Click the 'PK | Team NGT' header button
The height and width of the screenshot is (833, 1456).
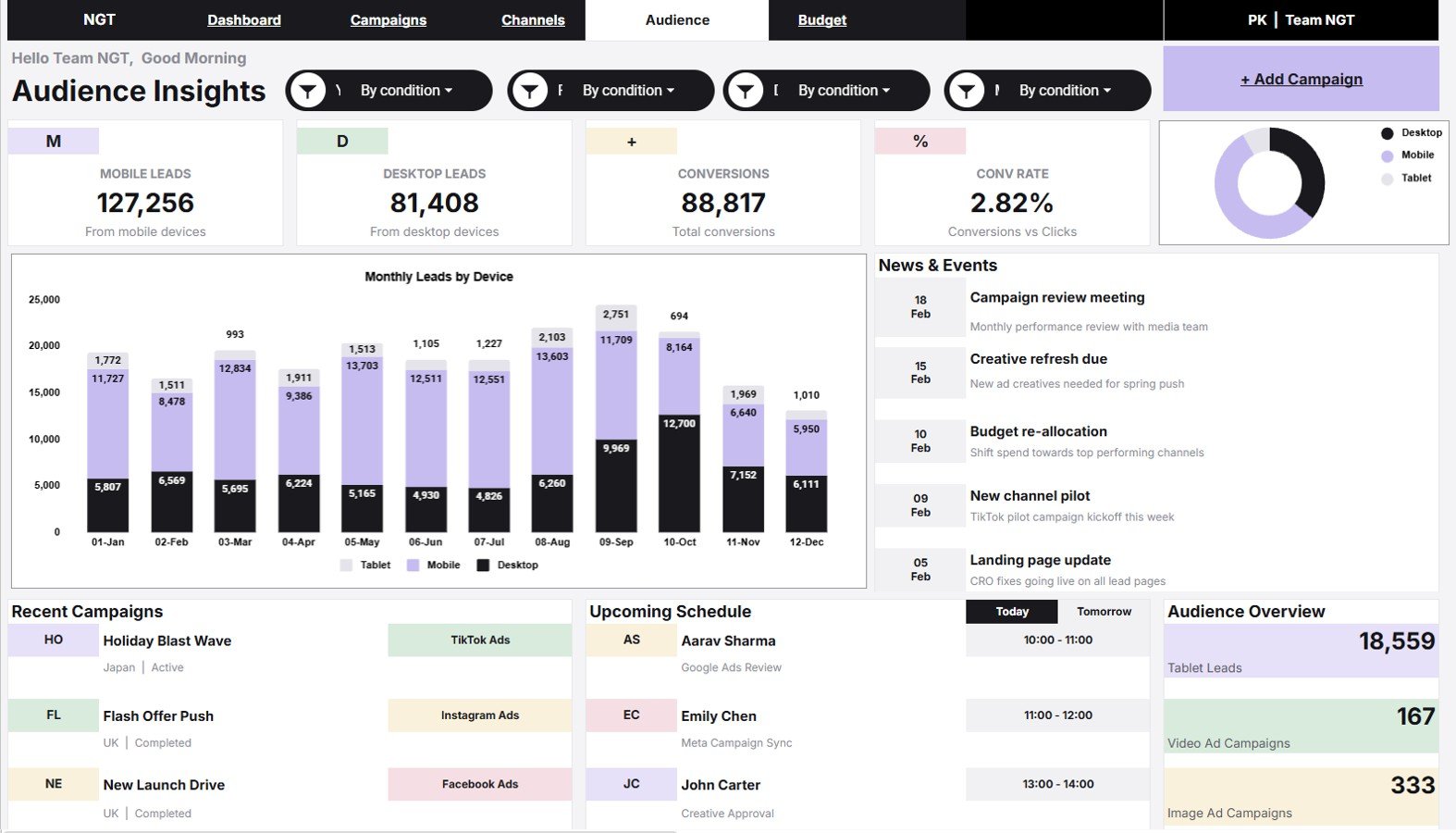click(x=1301, y=20)
